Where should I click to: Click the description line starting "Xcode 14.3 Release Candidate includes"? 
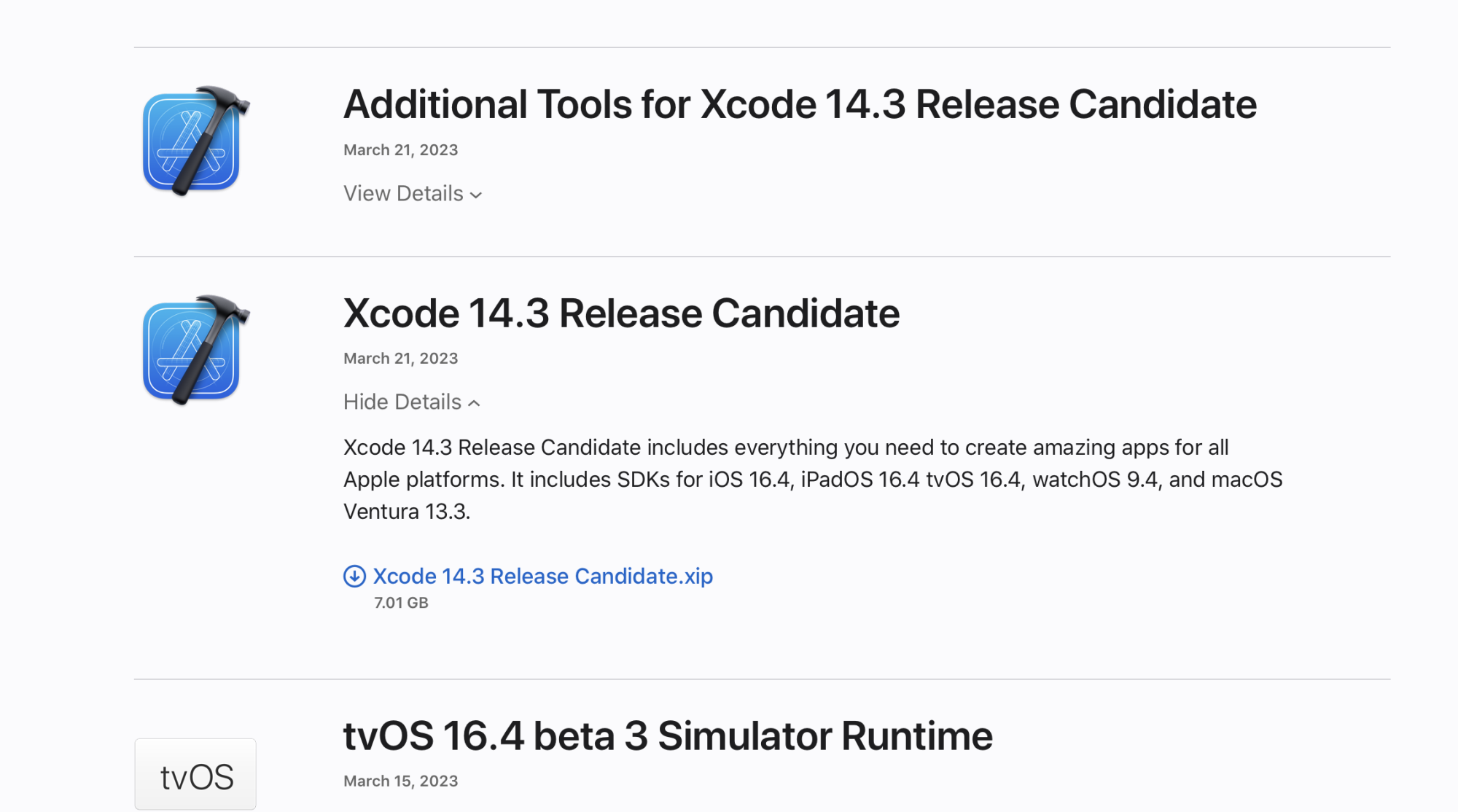(786, 448)
